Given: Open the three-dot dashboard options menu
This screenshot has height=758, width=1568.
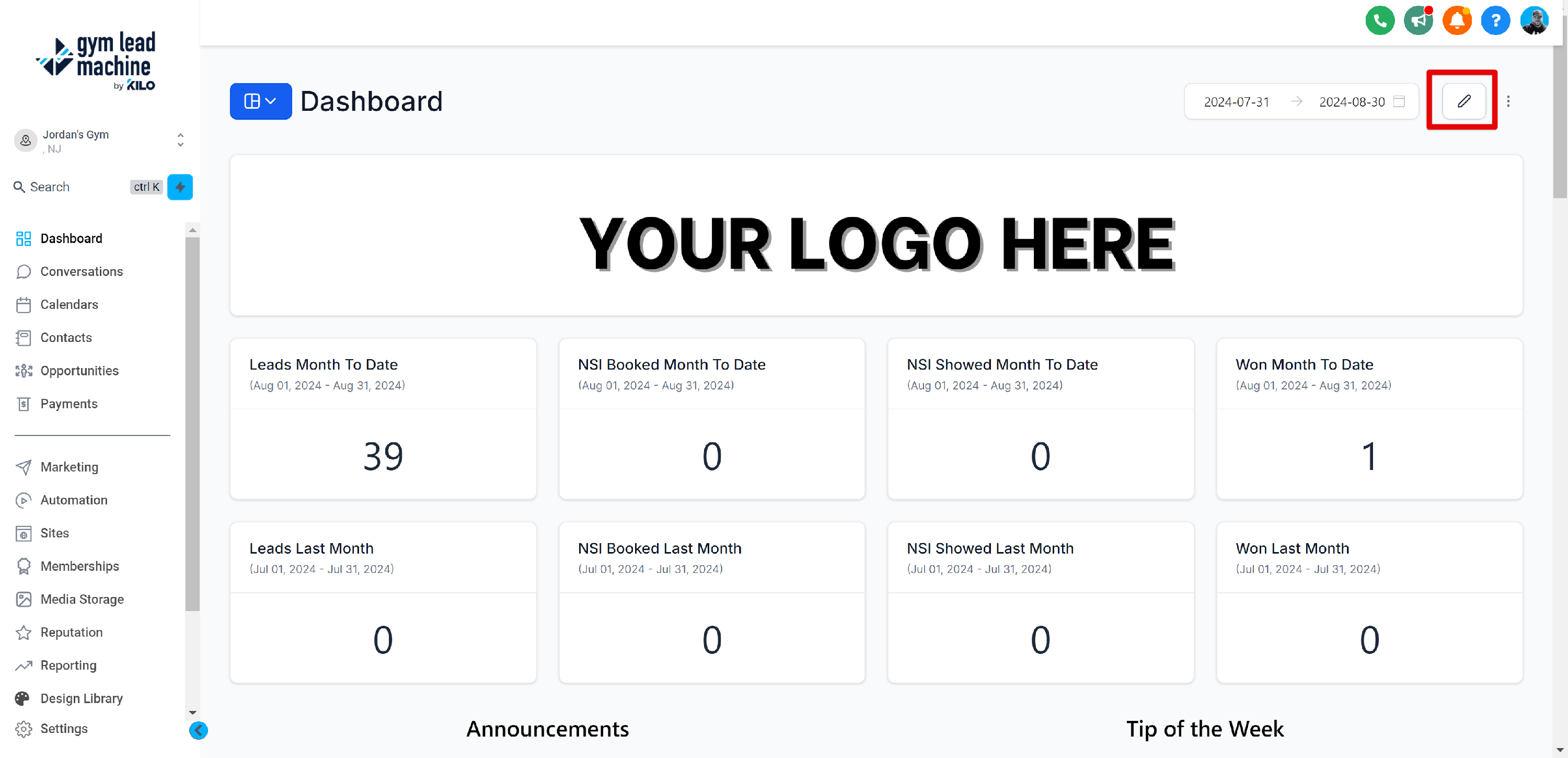Looking at the screenshot, I should click(x=1508, y=101).
